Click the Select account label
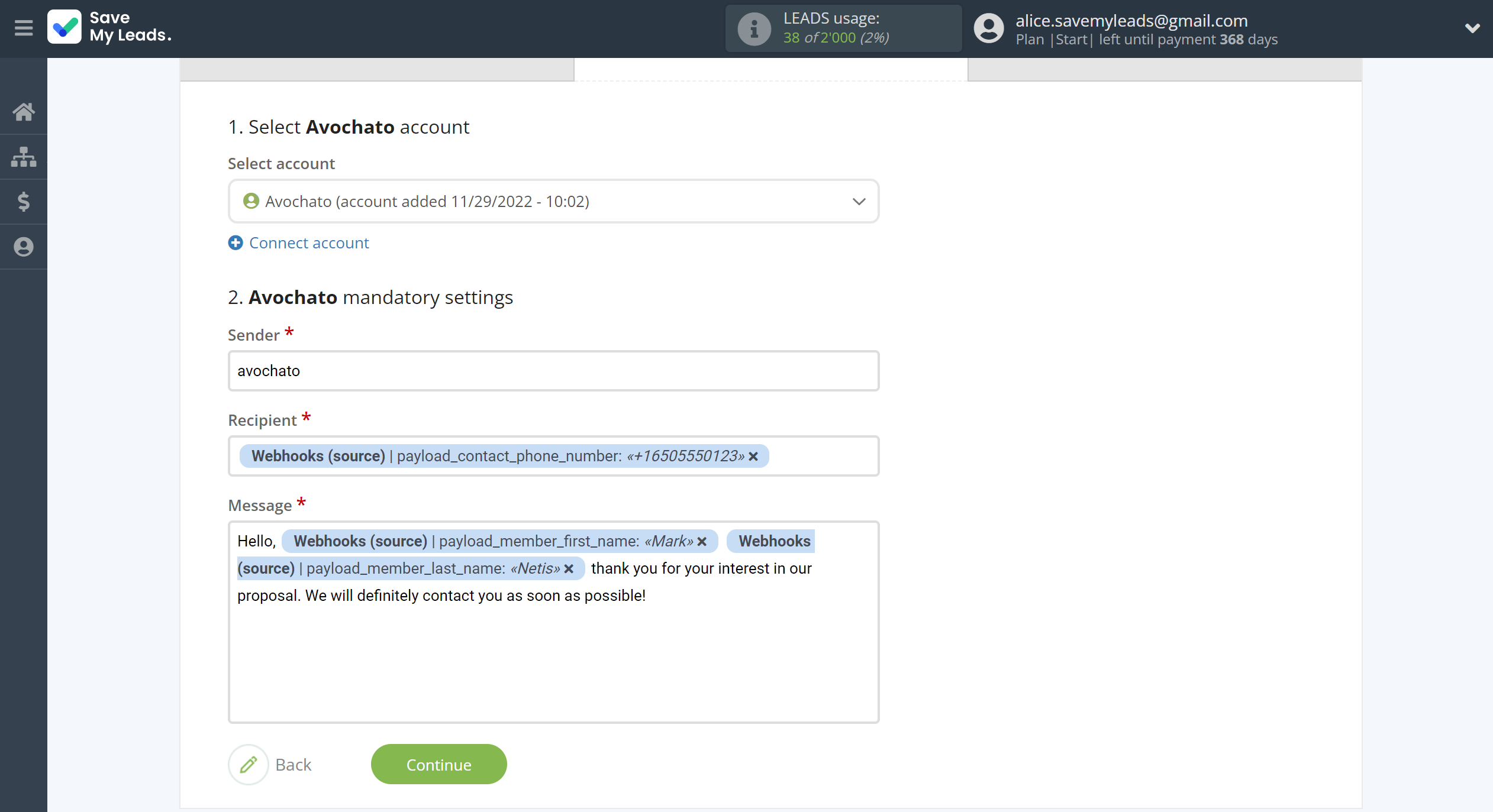 point(282,163)
